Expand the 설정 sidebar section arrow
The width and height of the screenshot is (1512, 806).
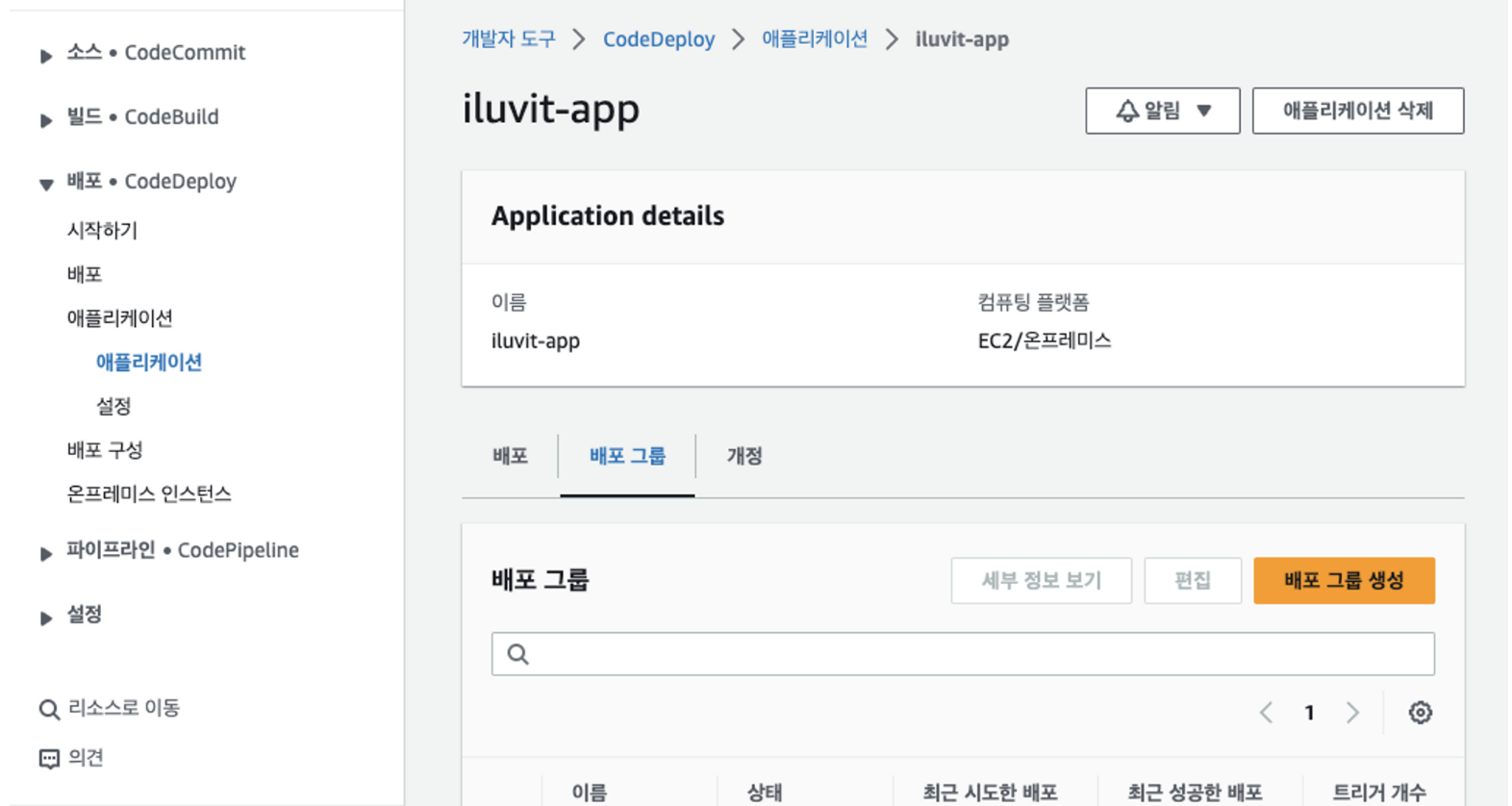tap(45, 617)
